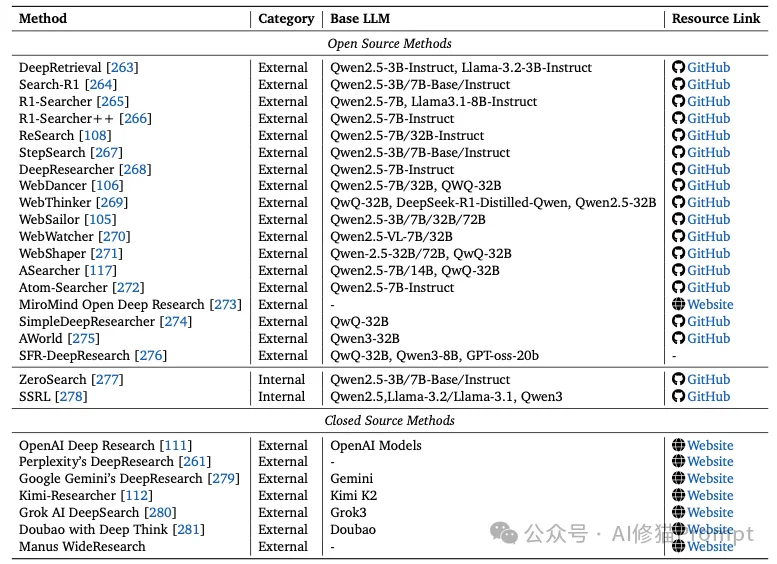Click the globe icon for Grok AI DeepSearch

pos(678,513)
